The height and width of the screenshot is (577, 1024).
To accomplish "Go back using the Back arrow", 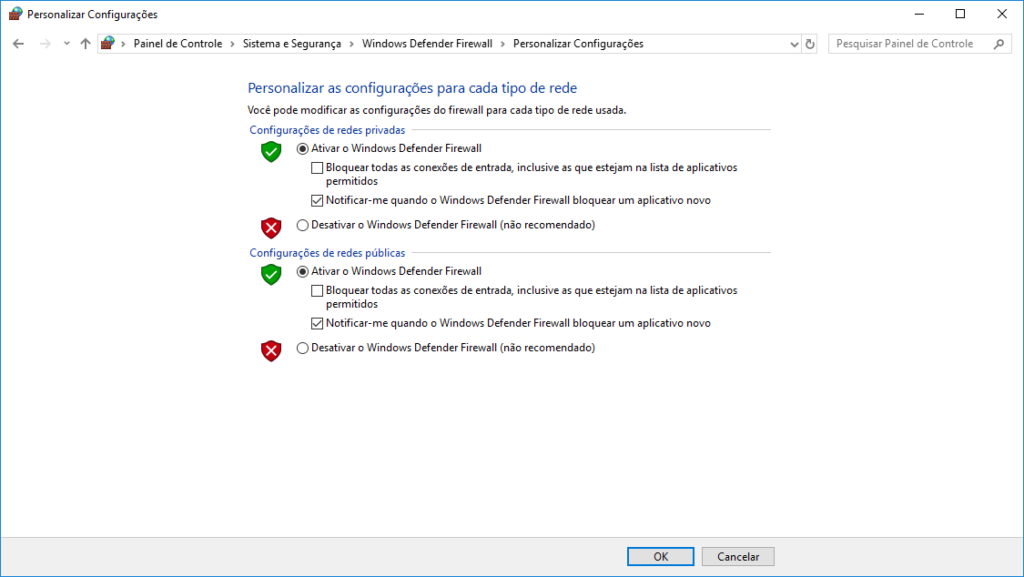I will click(x=18, y=44).
